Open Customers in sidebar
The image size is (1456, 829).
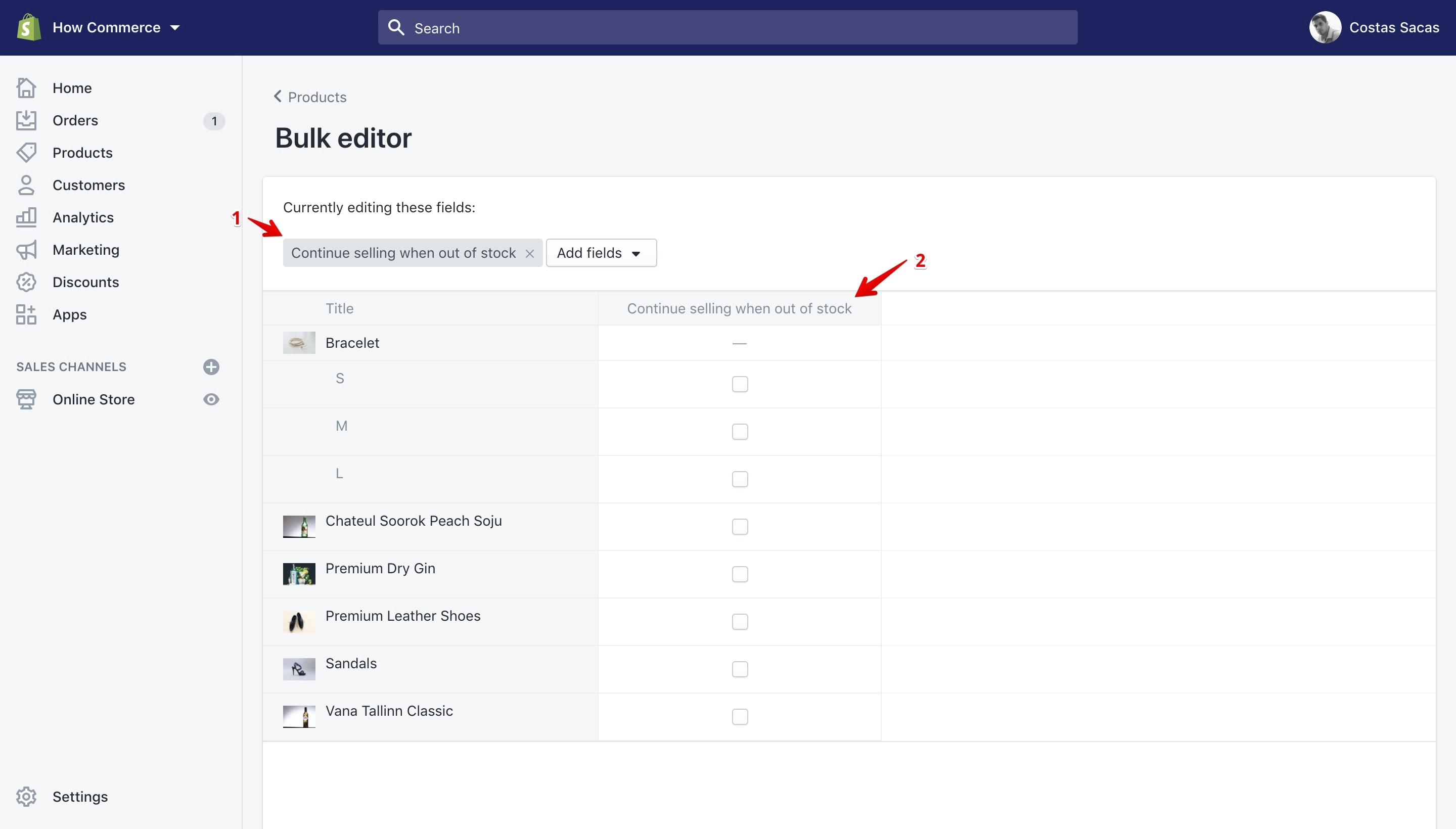tap(89, 185)
